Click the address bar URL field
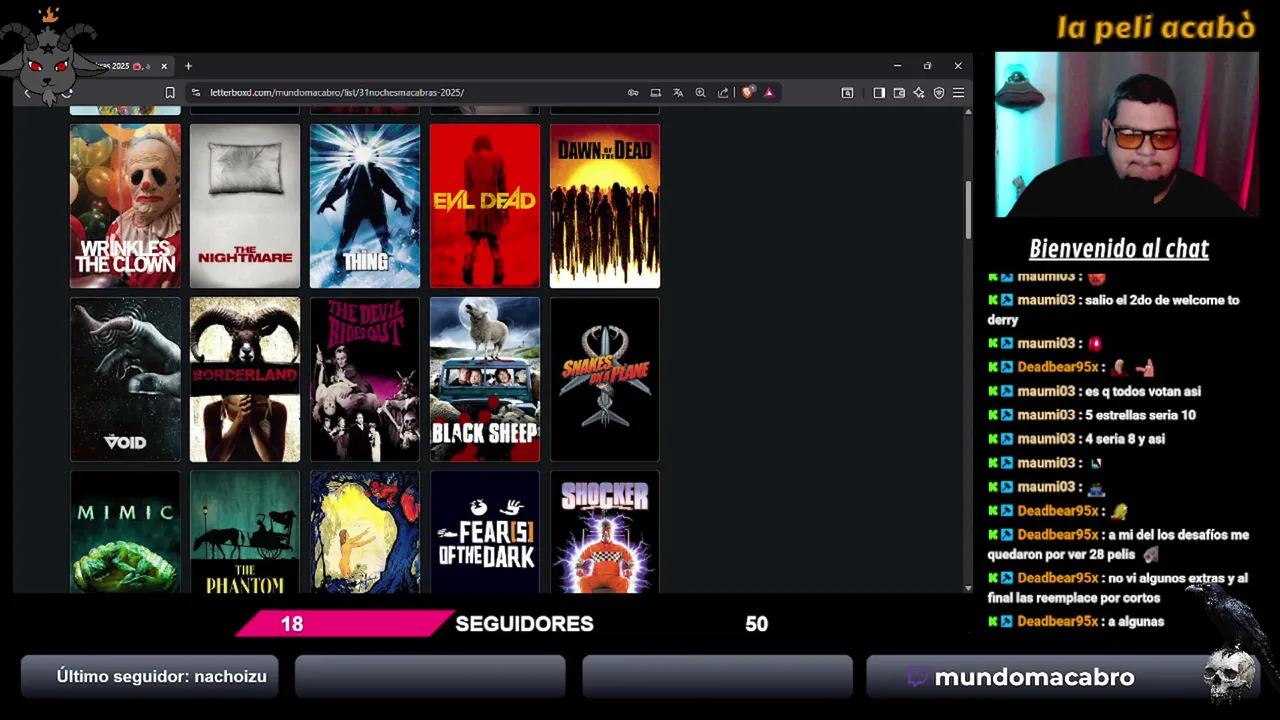The height and width of the screenshot is (720, 1280). 410,93
